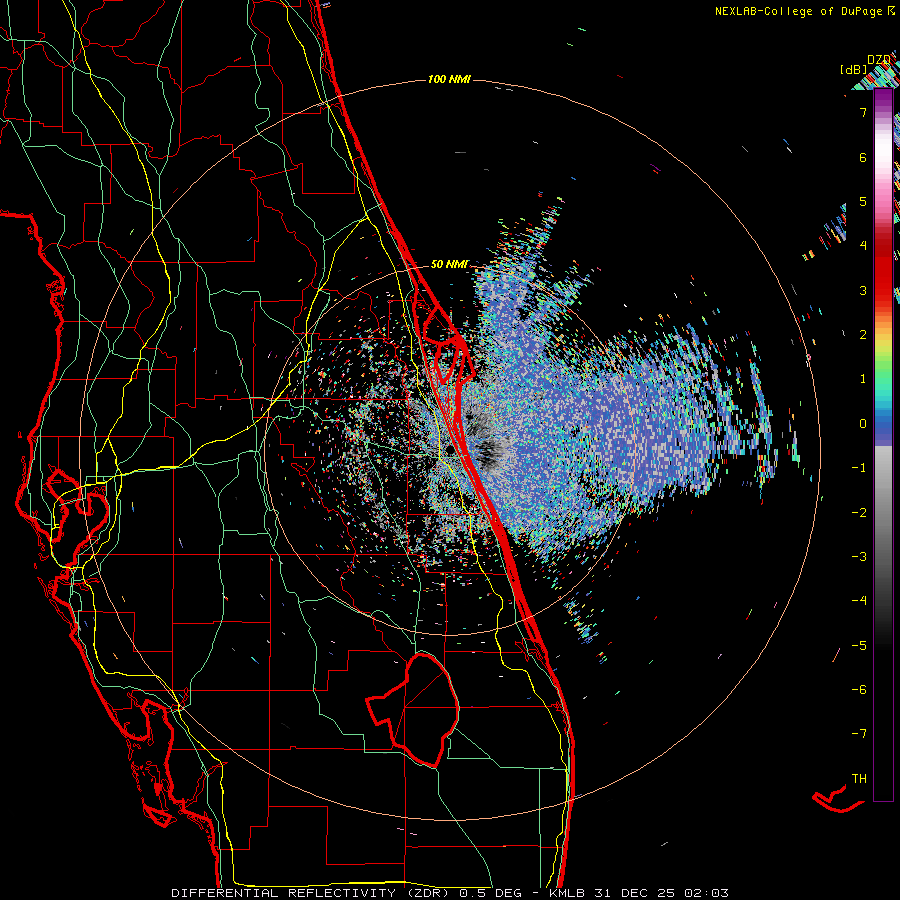The width and height of the screenshot is (900, 900).
Task: Click the 50 NMI range ring label
Action: tap(449, 264)
